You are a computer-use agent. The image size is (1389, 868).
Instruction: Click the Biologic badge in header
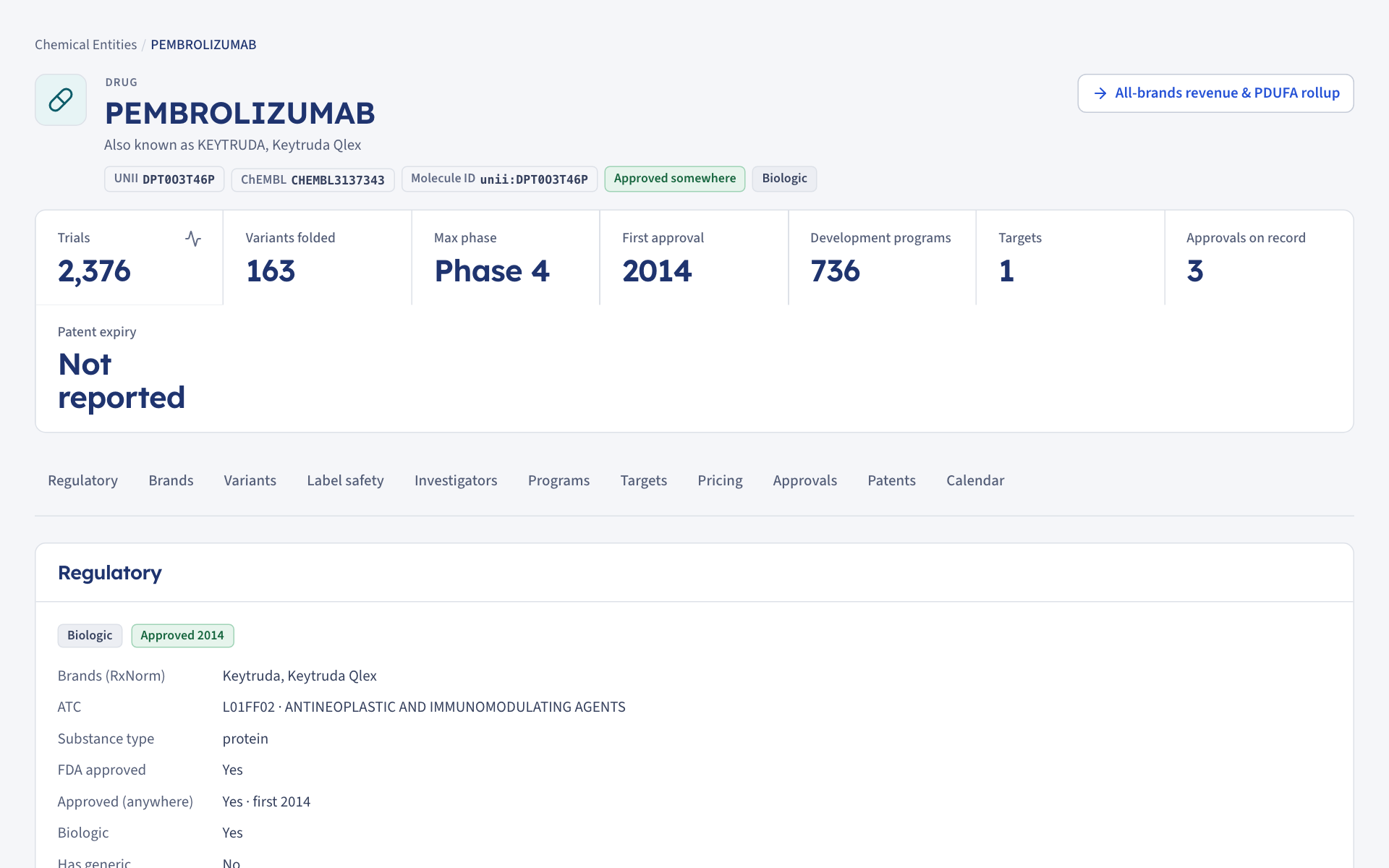click(x=784, y=179)
